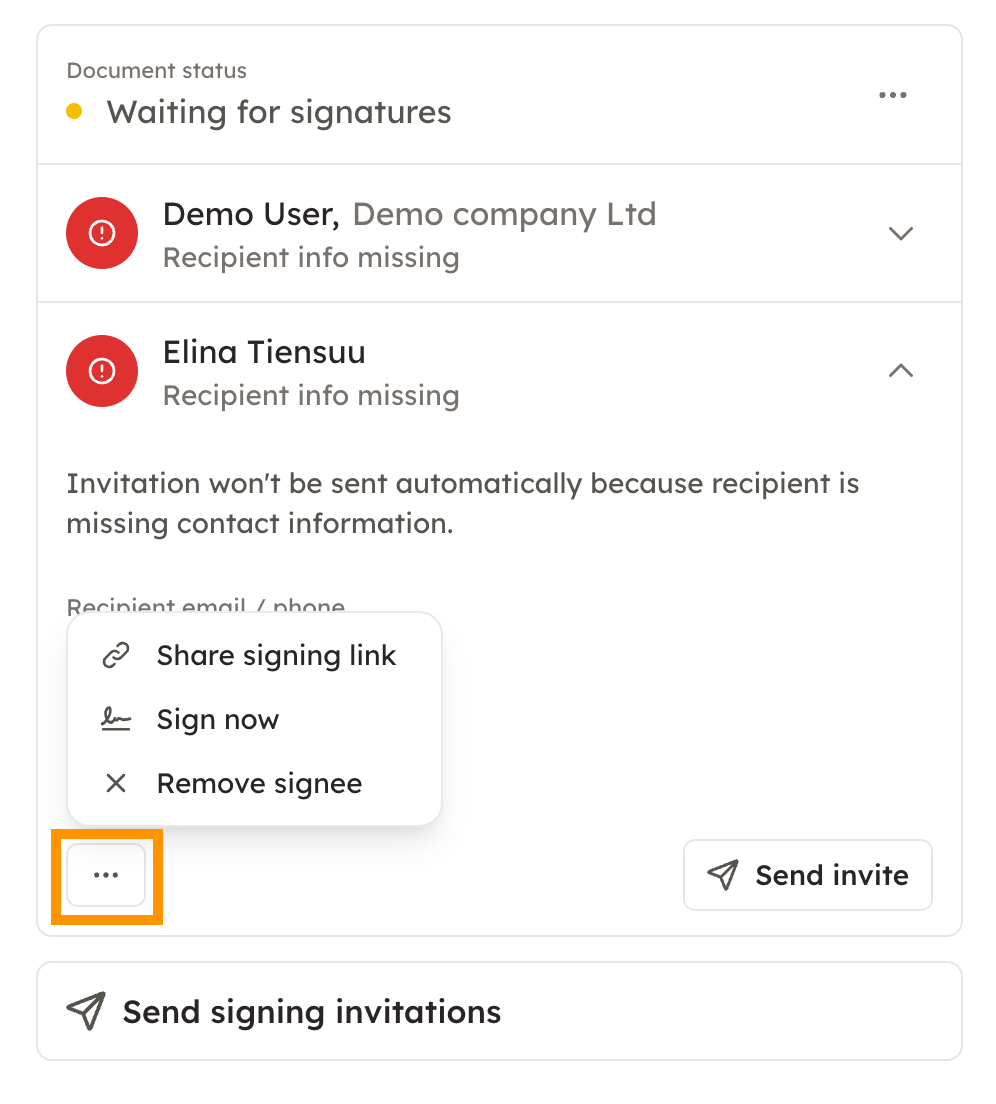Viewport: 996px width, 1104px height.
Task: Pick Remove signee in the popup menu
Action: [259, 783]
